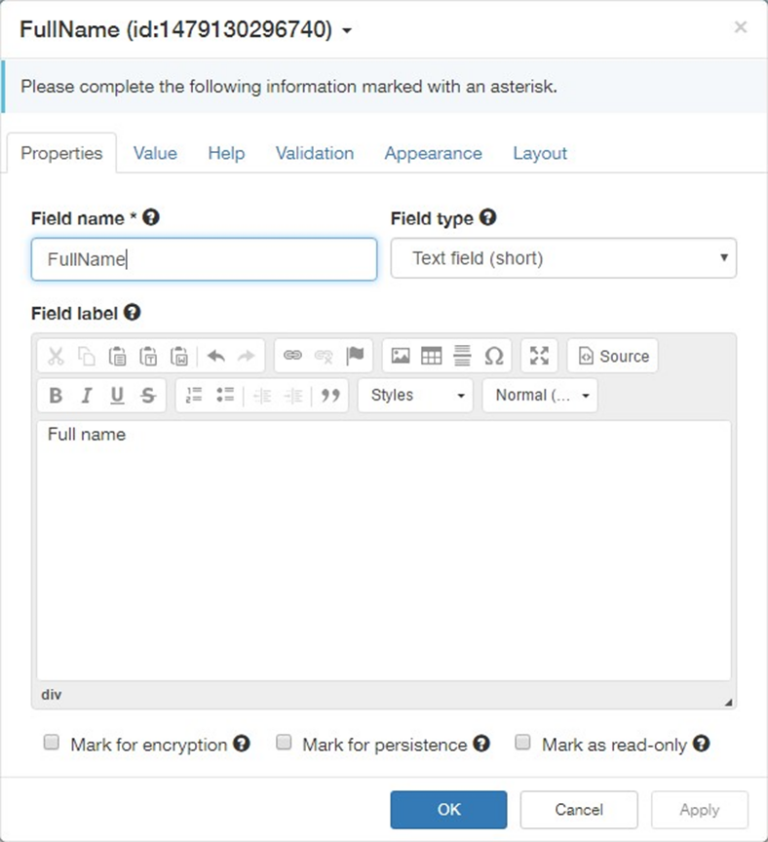The image size is (768, 842).
Task: Cancel the field editing dialog
Action: point(579,810)
